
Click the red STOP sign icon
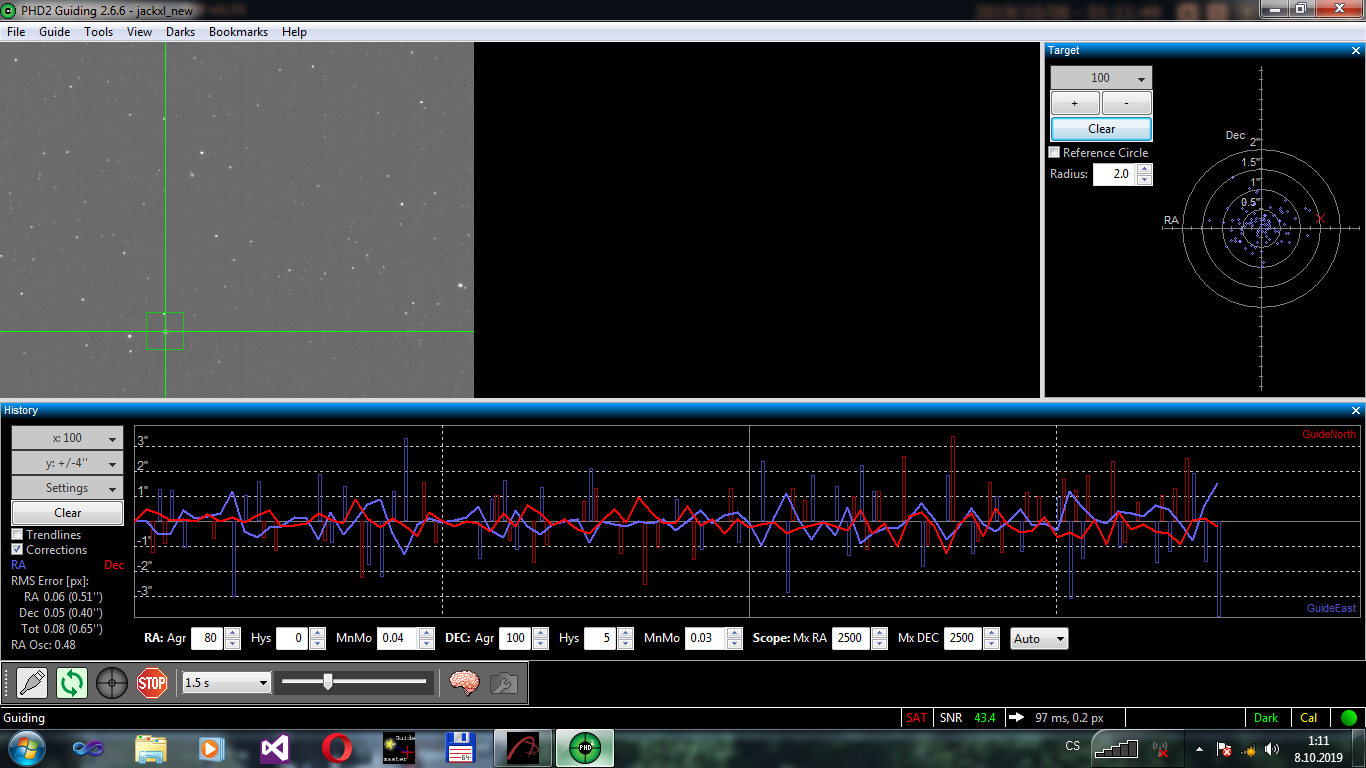click(151, 683)
